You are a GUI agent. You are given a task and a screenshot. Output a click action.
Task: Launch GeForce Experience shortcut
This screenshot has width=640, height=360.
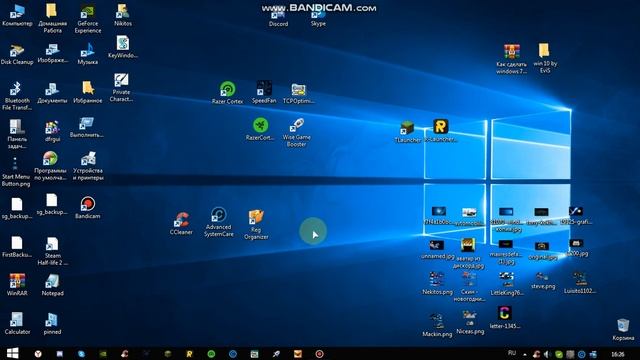pyautogui.click(x=87, y=19)
